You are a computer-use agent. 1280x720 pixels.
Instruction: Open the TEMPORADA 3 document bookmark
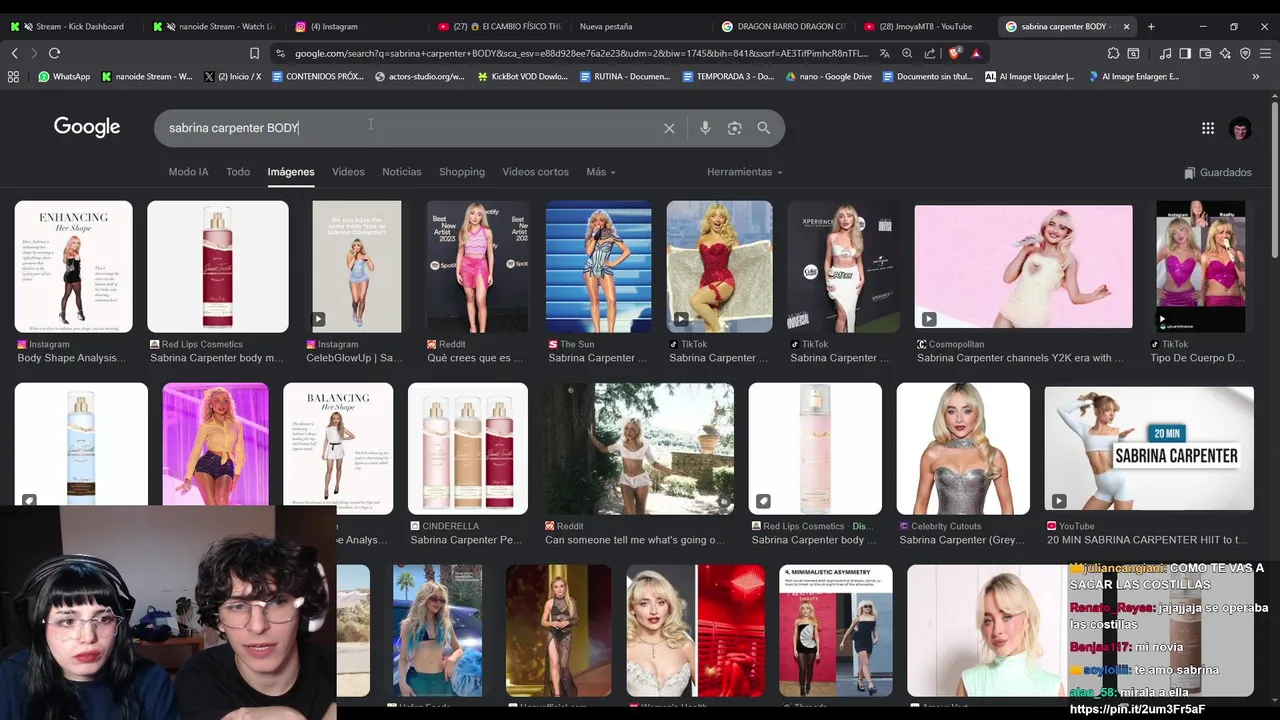click(727, 76)
